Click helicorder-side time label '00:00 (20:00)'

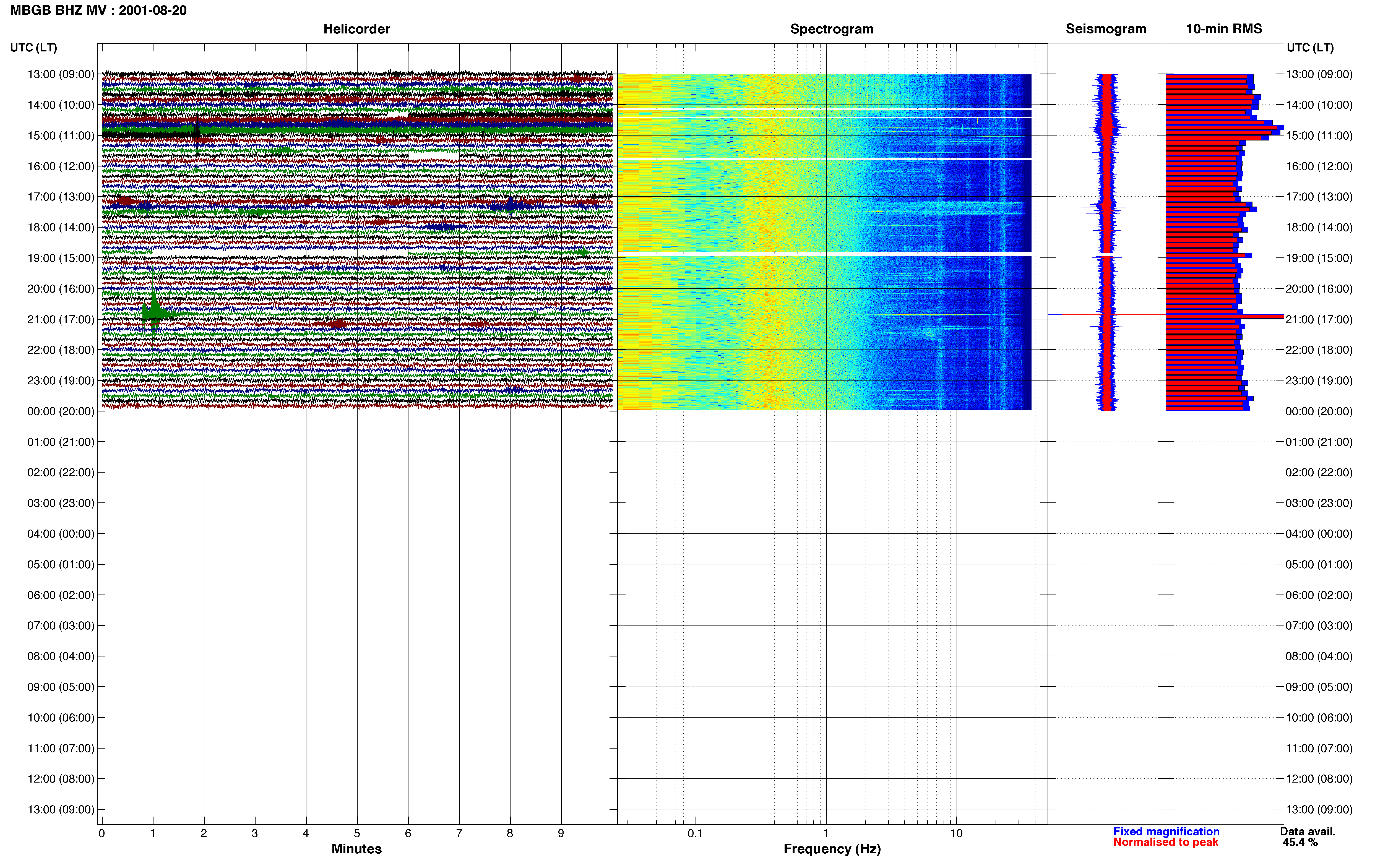coord(60,411)
